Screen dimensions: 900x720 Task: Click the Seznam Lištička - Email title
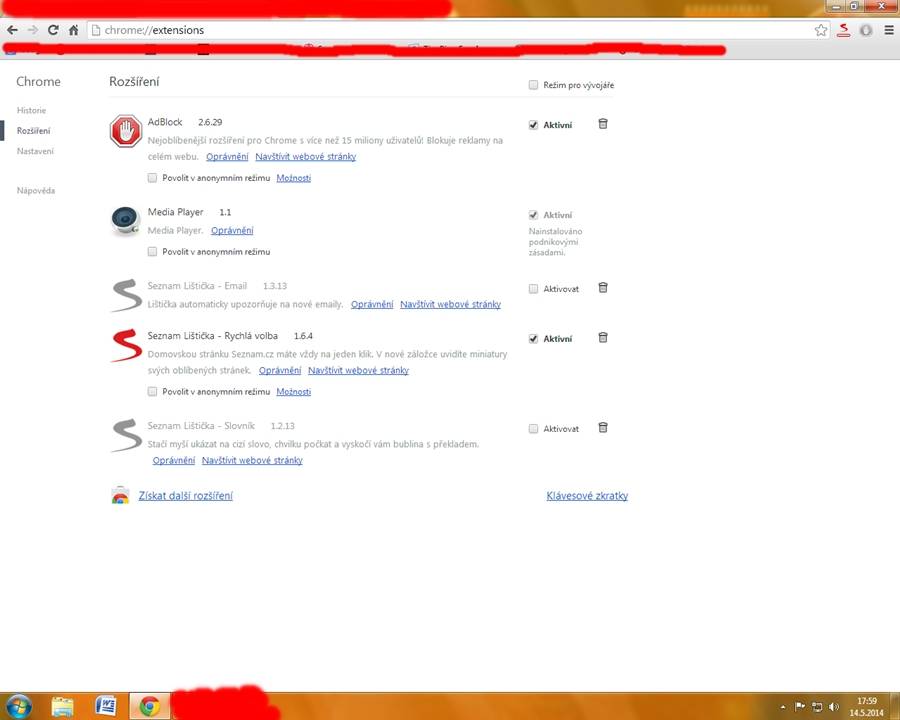[x=197, y=286]
